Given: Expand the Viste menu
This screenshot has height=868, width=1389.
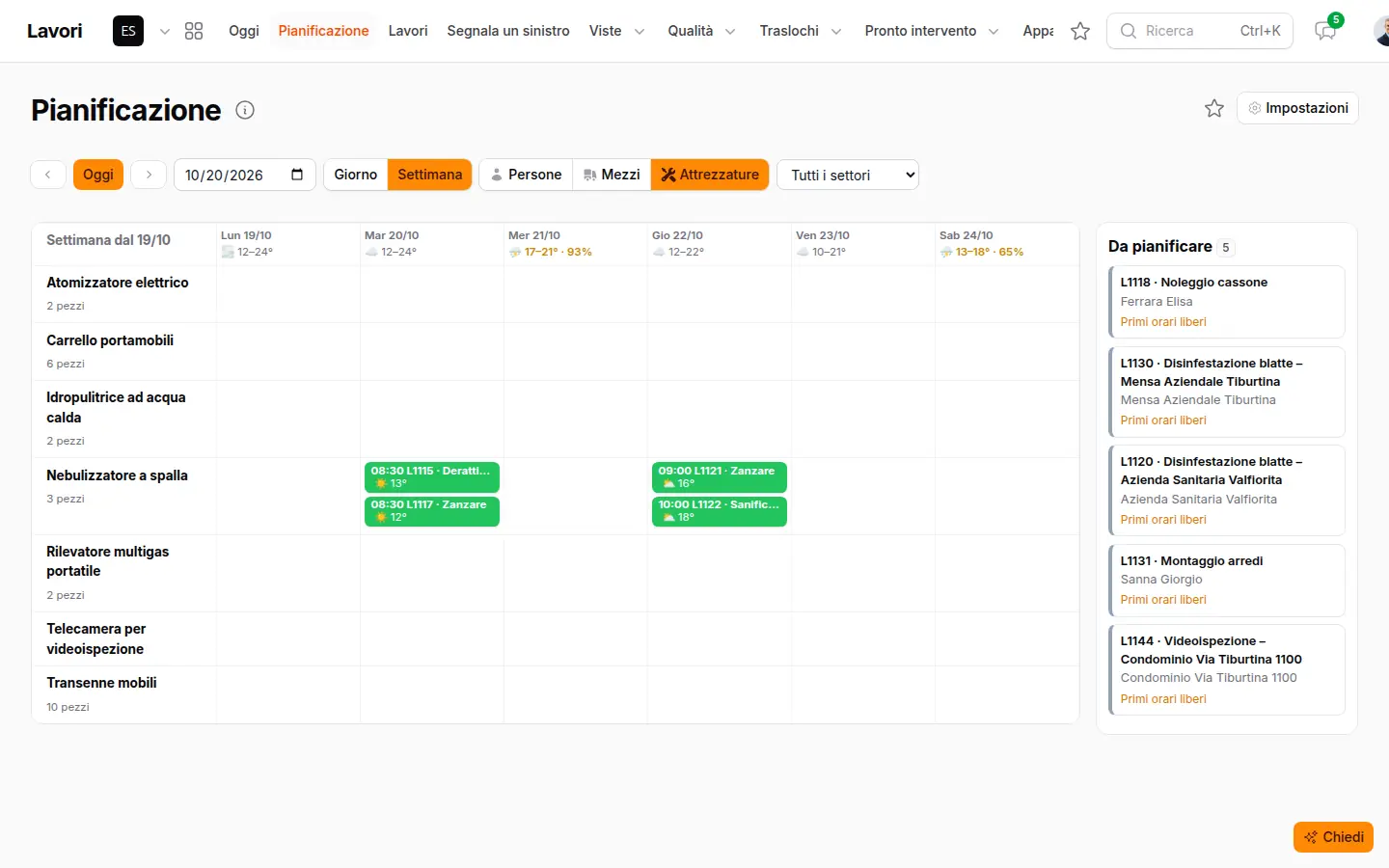Looking at the screenshot, I should [616, 31].
